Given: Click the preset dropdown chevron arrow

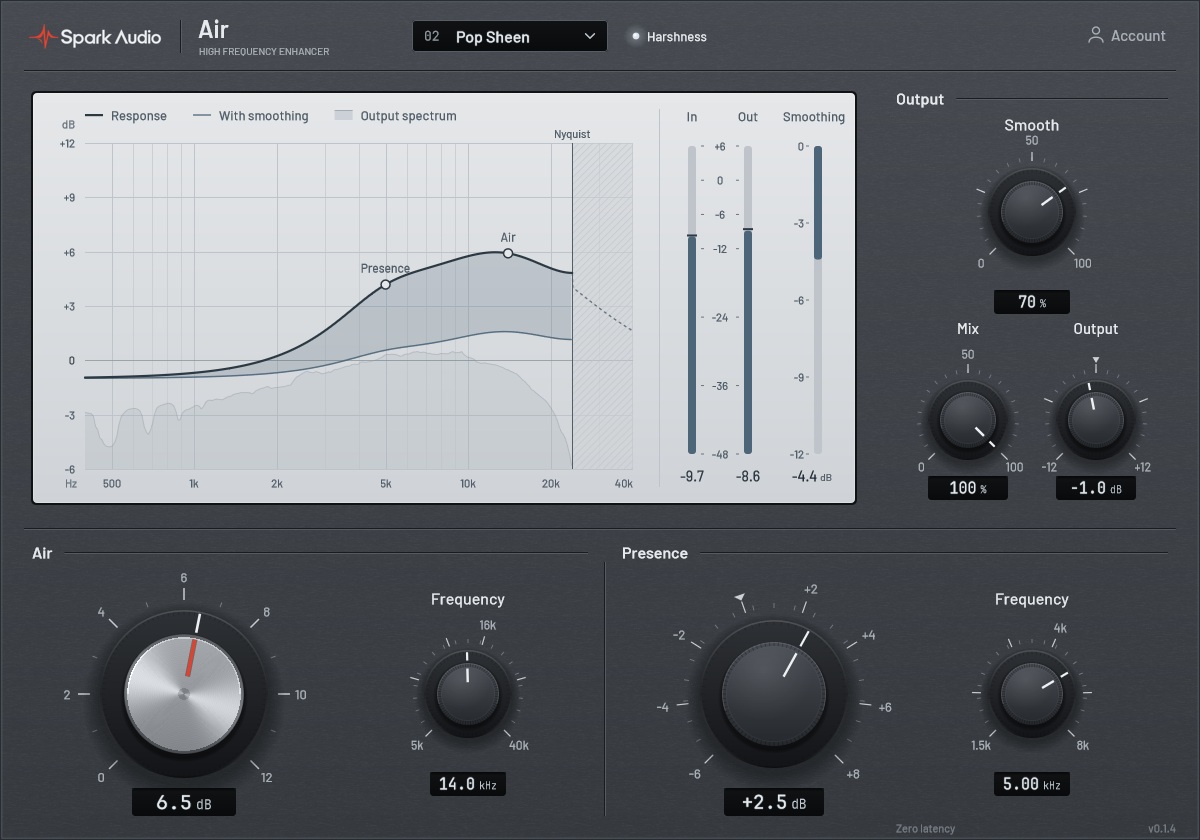Looking at the screenshot, I should [x=589, y=36].
